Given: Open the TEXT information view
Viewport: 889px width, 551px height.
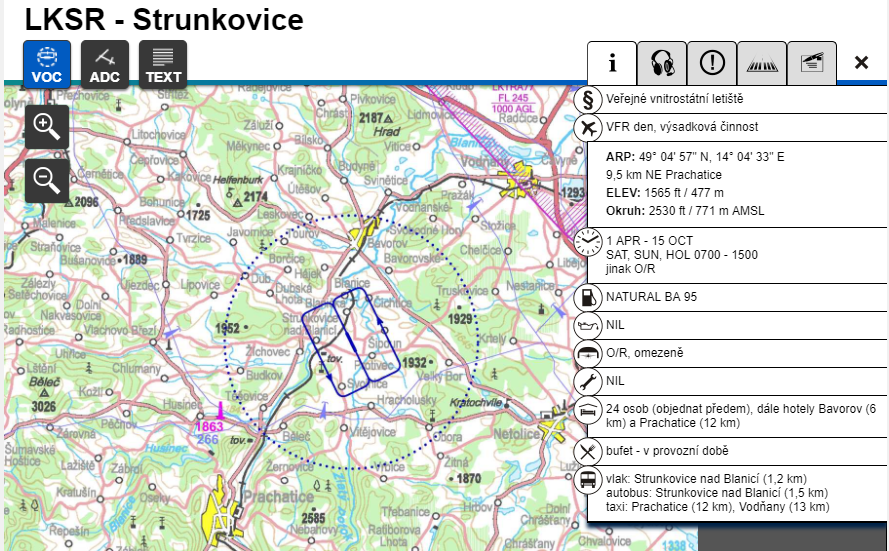Looking at the screenshot, I should pyautogui.click(x=163, y=64).
